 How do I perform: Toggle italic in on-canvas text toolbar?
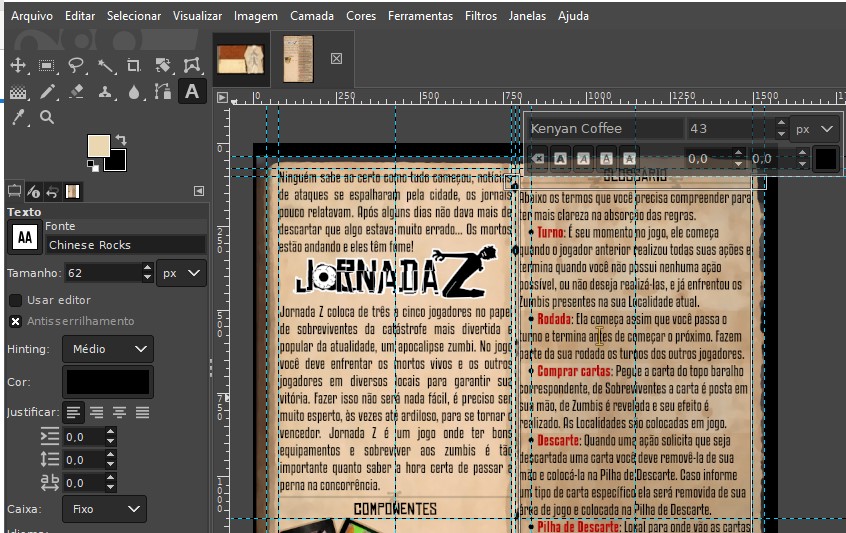point(583,159)
